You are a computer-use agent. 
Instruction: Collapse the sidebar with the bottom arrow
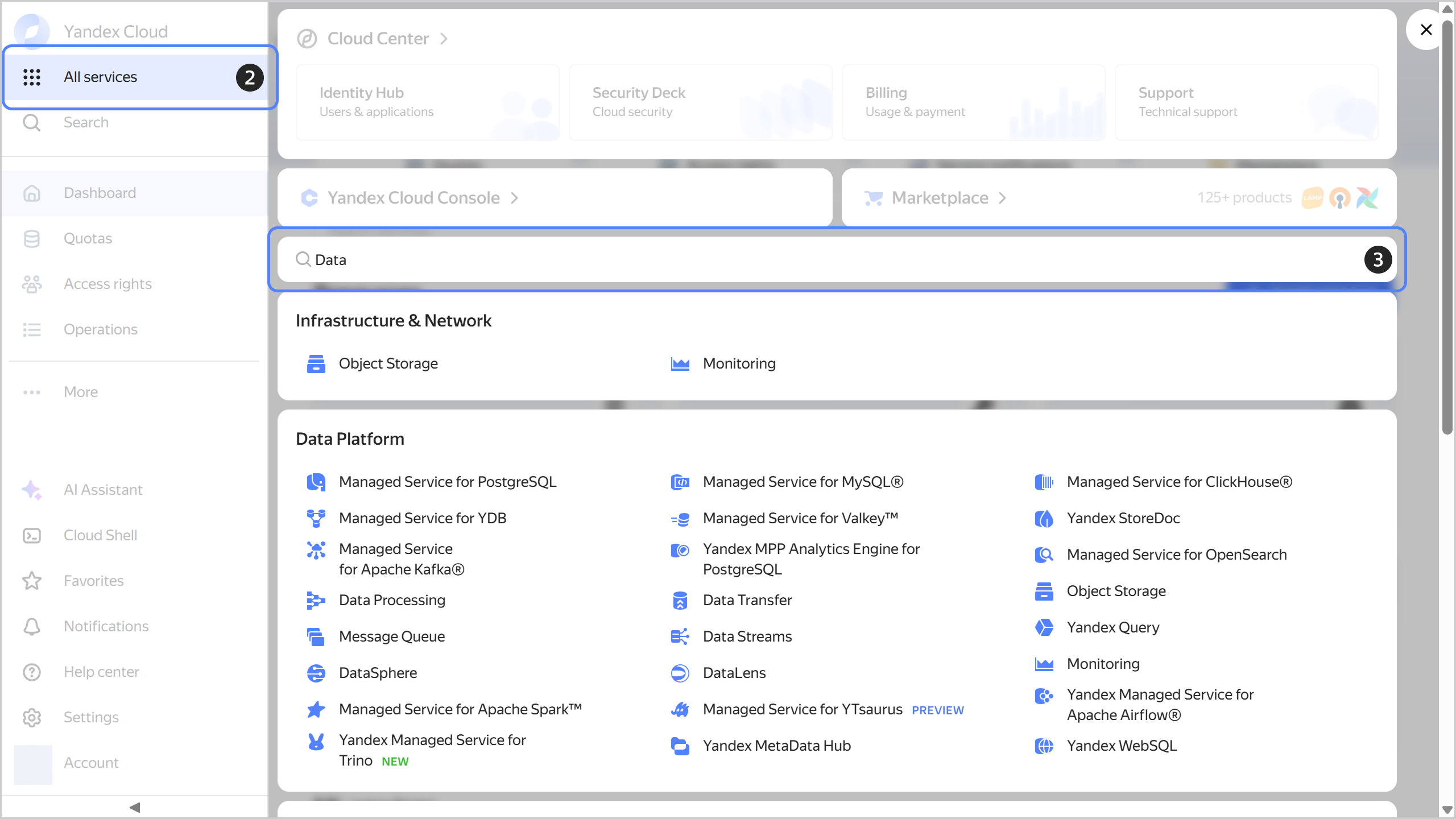[x=135, y=807]
